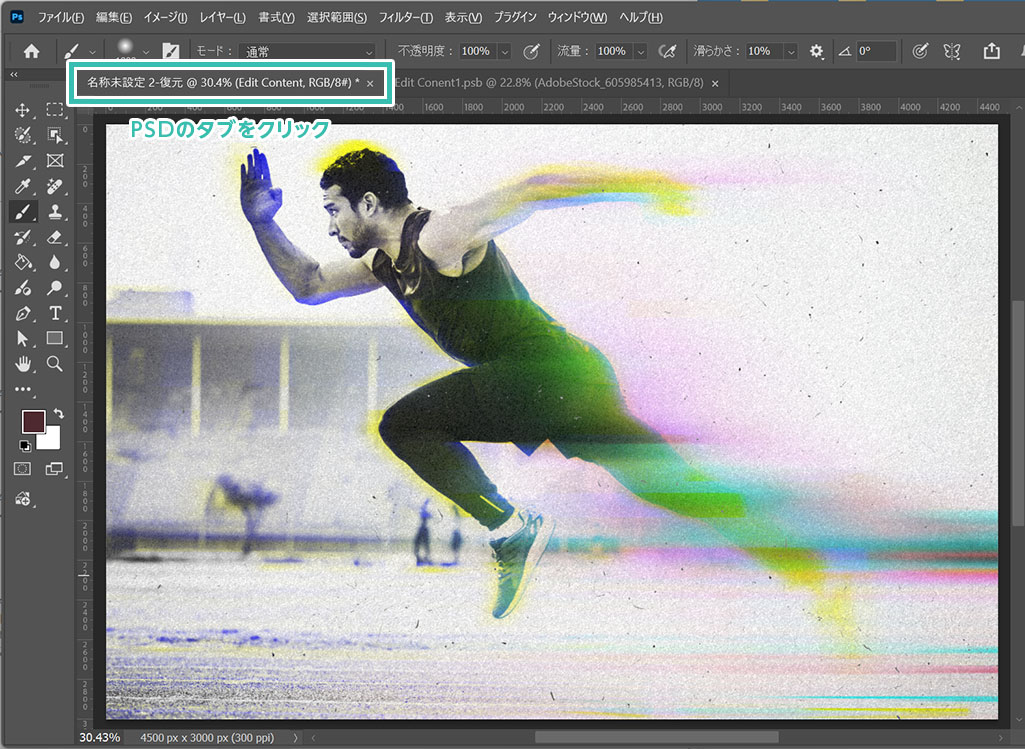Select the Hand tool
Image resolution: width=1025 pixels, height=749 pixels.
pos(22,364)
